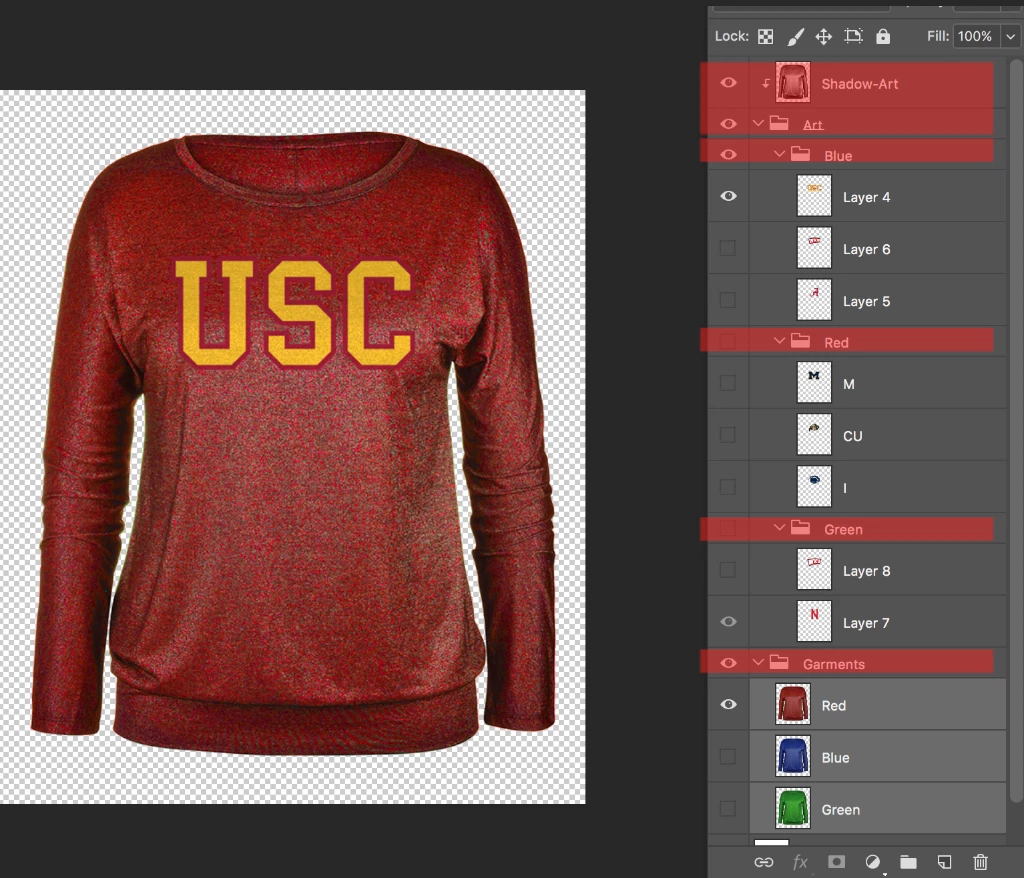Select Layer 5 thumbnail
Screen dimensions: 1024x878
814,300
